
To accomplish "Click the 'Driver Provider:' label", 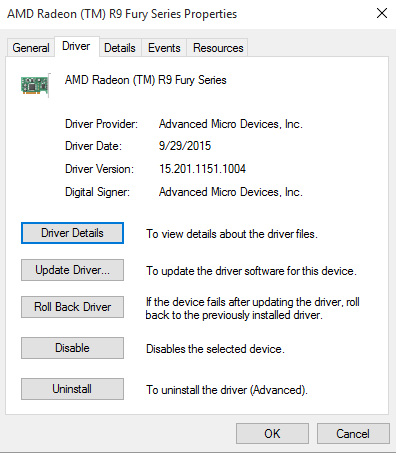I will click(101, 124).
